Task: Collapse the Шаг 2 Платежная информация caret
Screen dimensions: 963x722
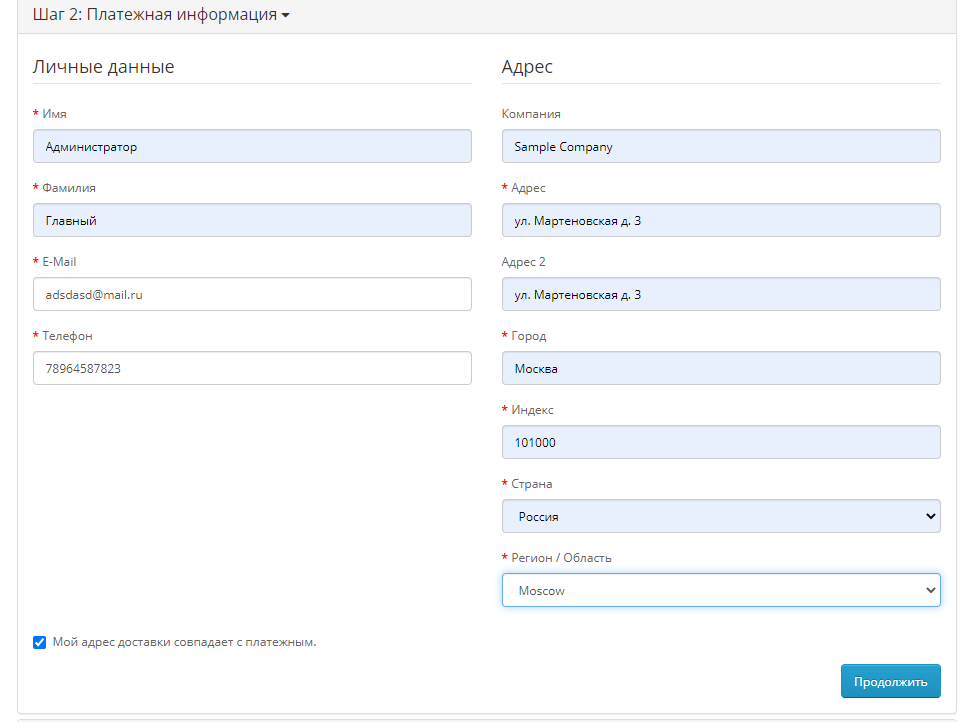Action: tap(286, 15)
